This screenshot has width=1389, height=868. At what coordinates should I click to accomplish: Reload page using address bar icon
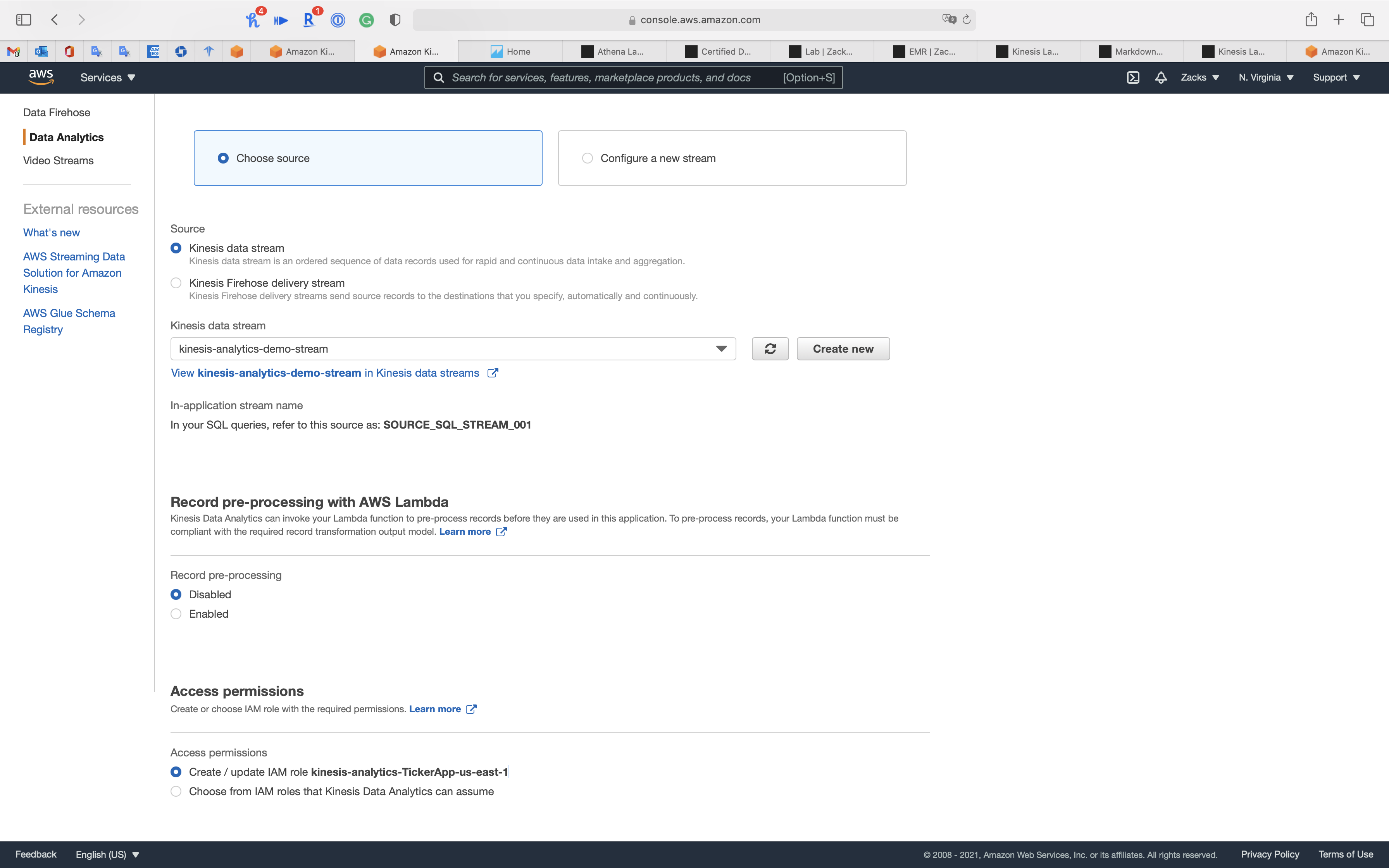(x=967, y=19)
